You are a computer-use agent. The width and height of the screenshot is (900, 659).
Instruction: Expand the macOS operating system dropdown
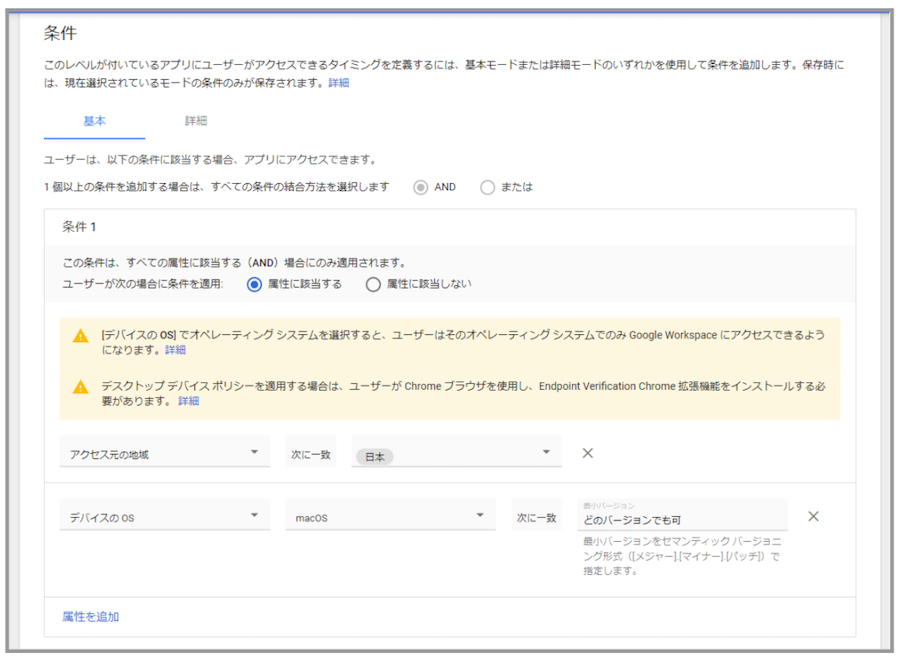pyautogui.click(x=390, y=517)
